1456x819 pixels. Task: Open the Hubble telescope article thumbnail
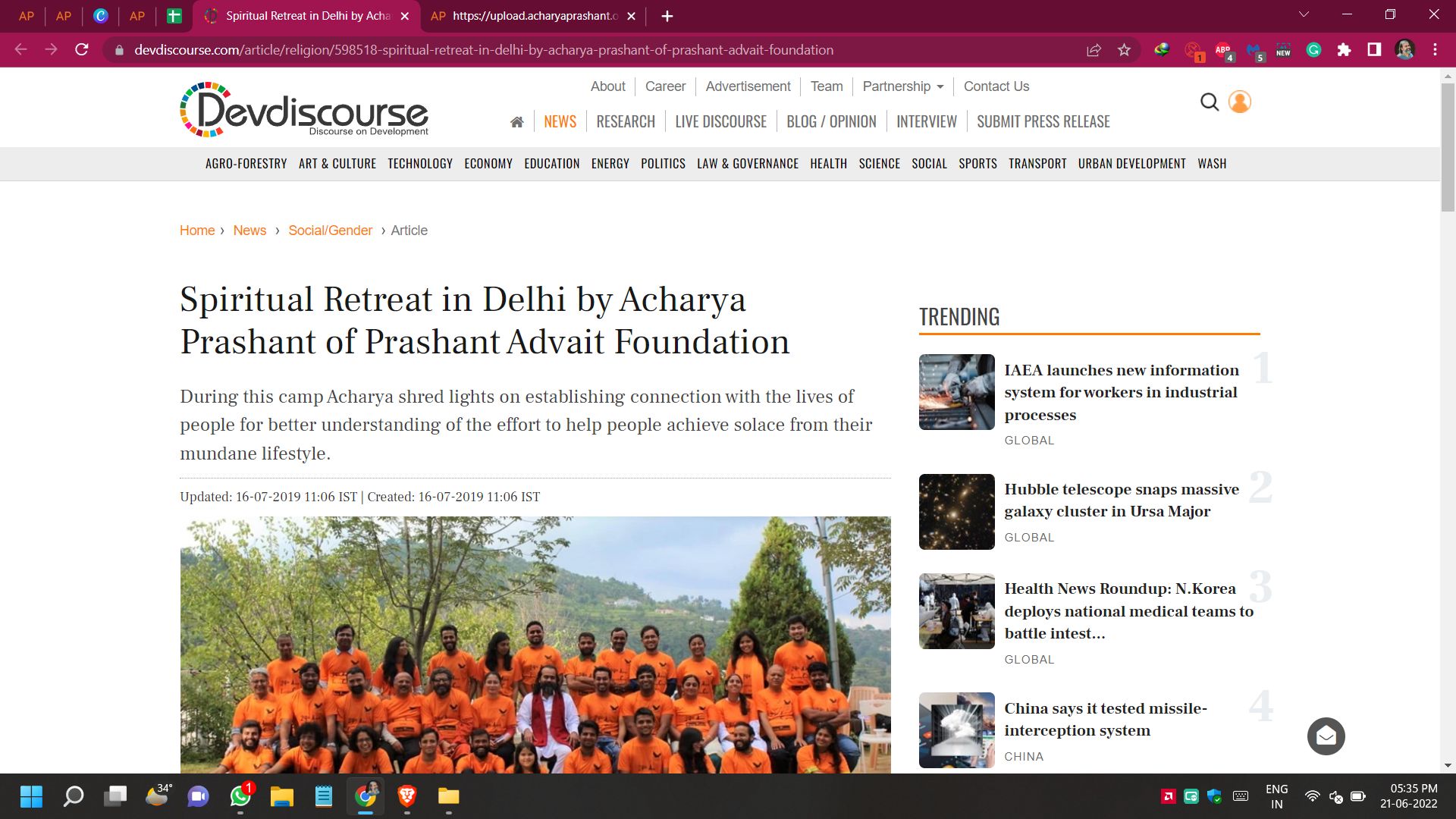coord(956,512)
